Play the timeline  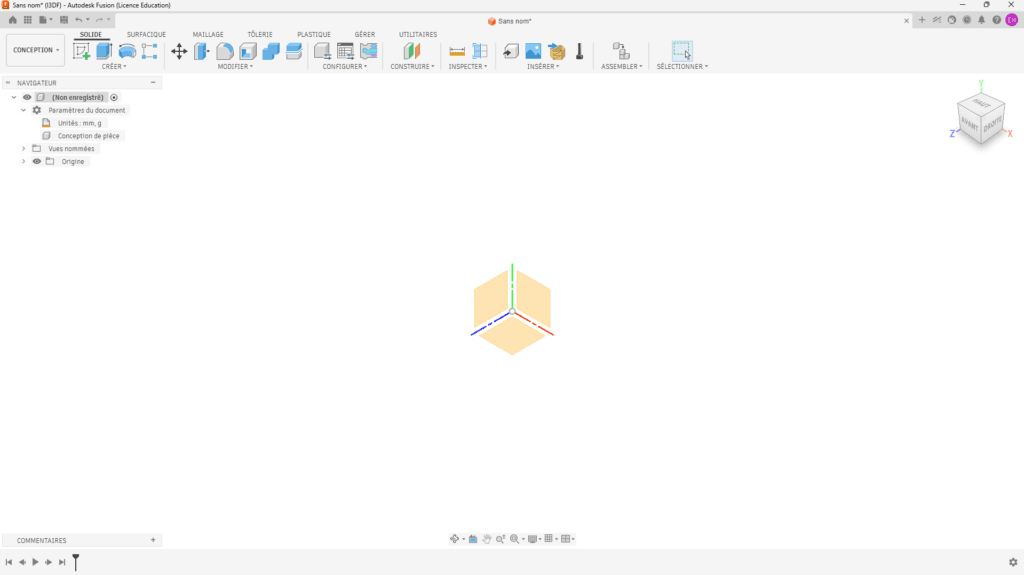point(35,562)
